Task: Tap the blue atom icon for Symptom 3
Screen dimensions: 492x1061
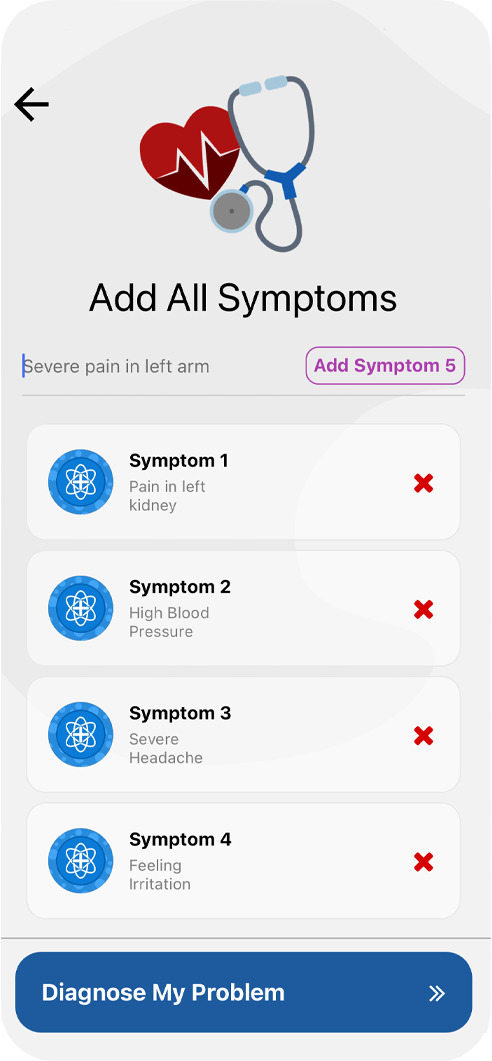Action: click(81, 735)
